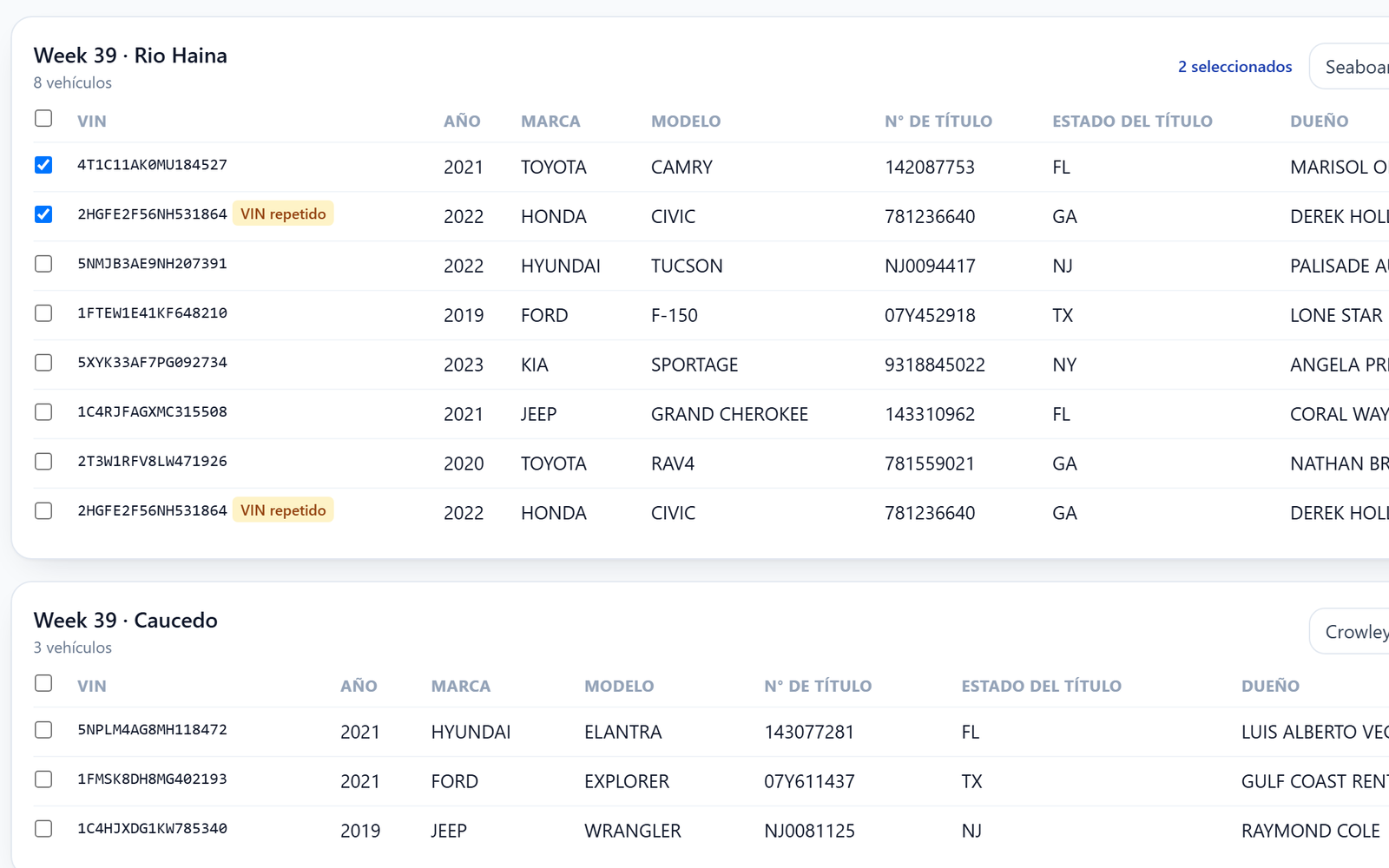The height and width of the screenshot is (868, 1389).
Task: Click owner name RAYMOND COLE
Action: tap(1311, 832)
